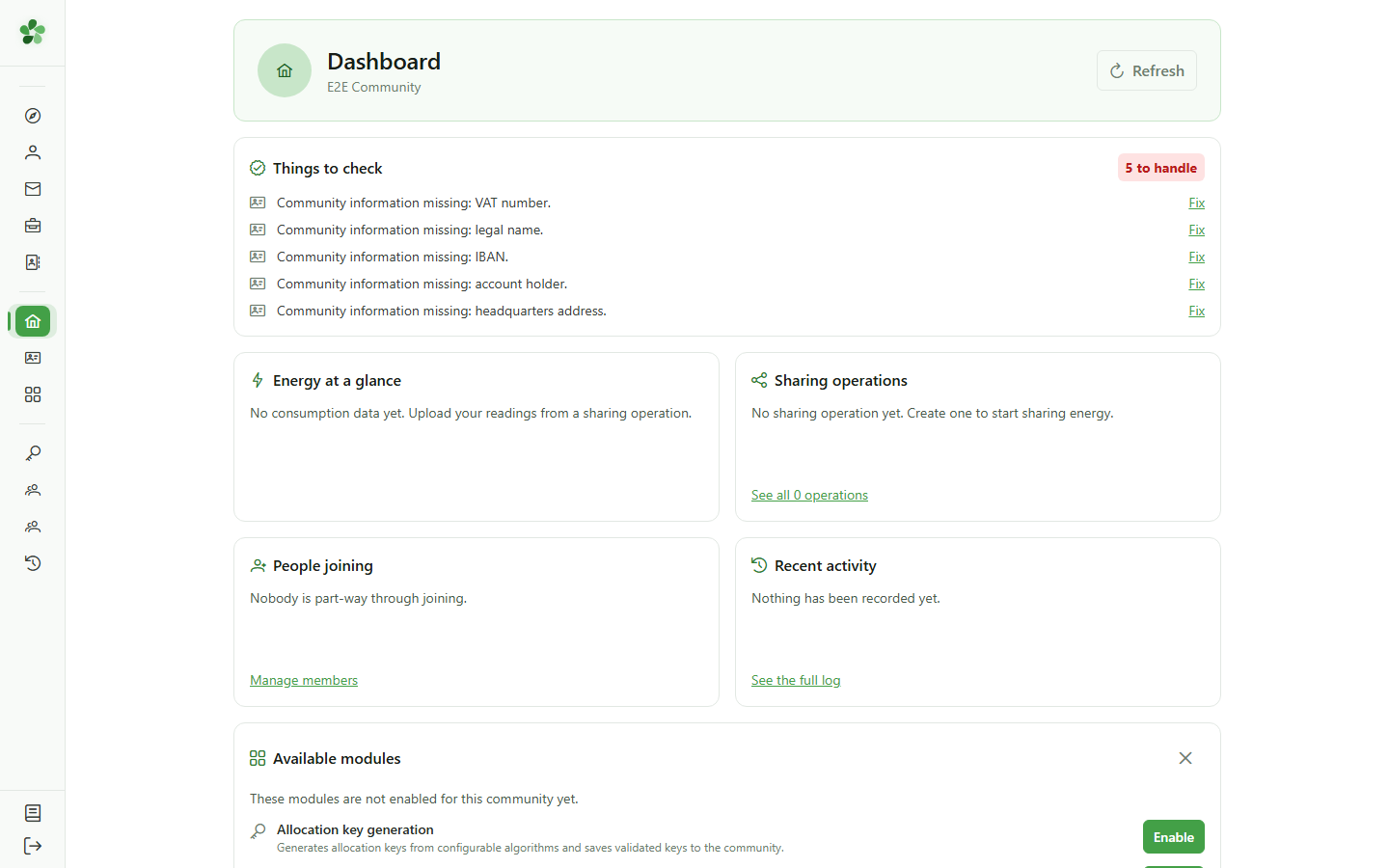Enable the Allocation key generation module
Screen dimensions: 1389x868
point(1174,837)
